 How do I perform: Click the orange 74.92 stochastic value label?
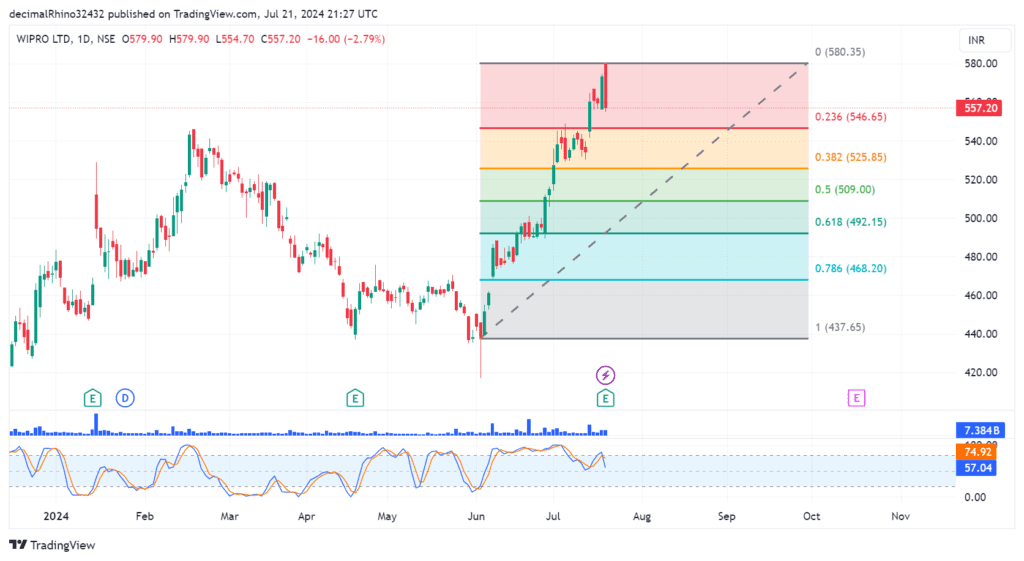pyautogui.click(x=976, y=451)
